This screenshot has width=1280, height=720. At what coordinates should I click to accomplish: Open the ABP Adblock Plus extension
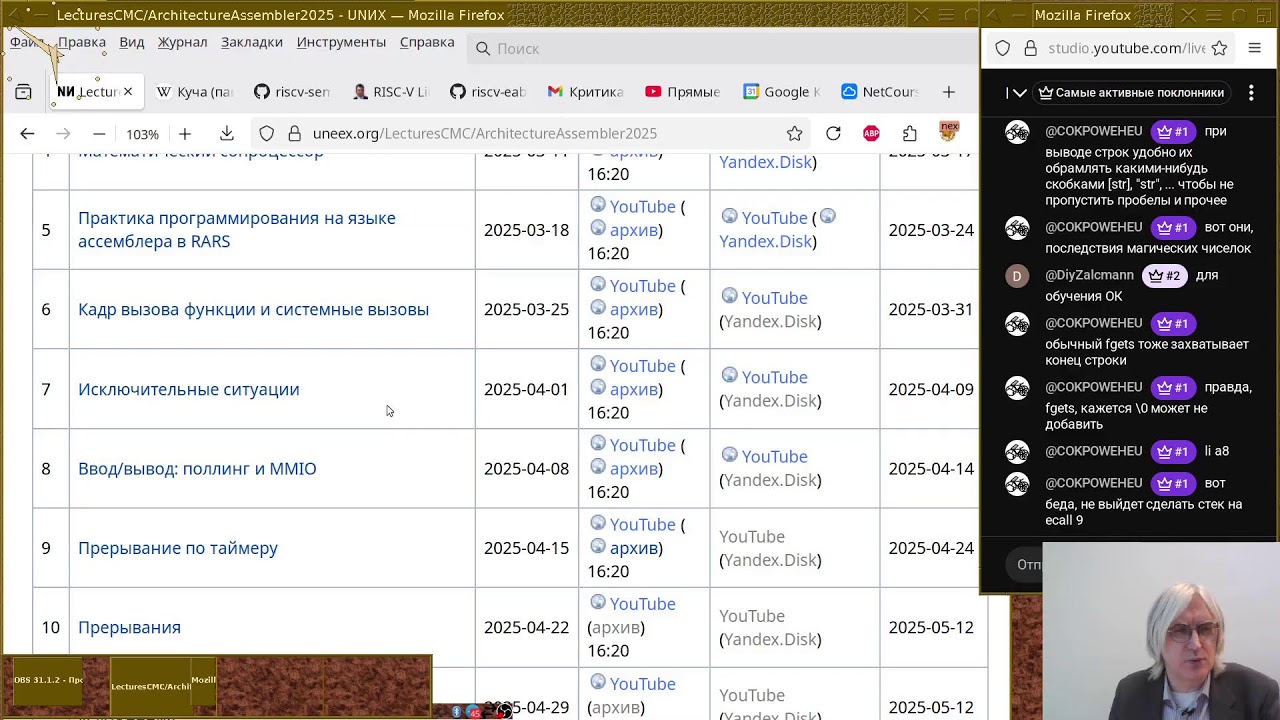coord(871,134)
